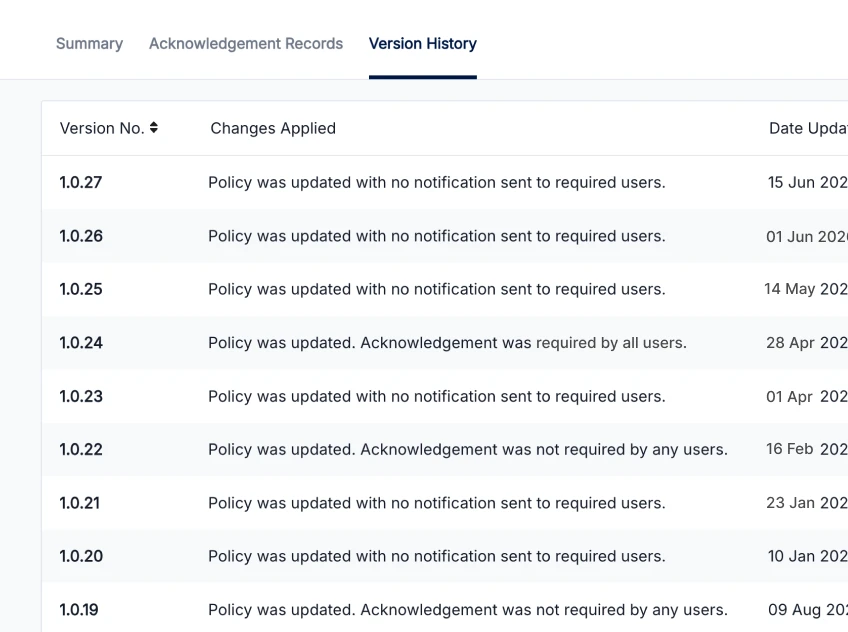848x632 pixels.
Task: Click version 1.0.24 label
Action: (x=81, y=342)
